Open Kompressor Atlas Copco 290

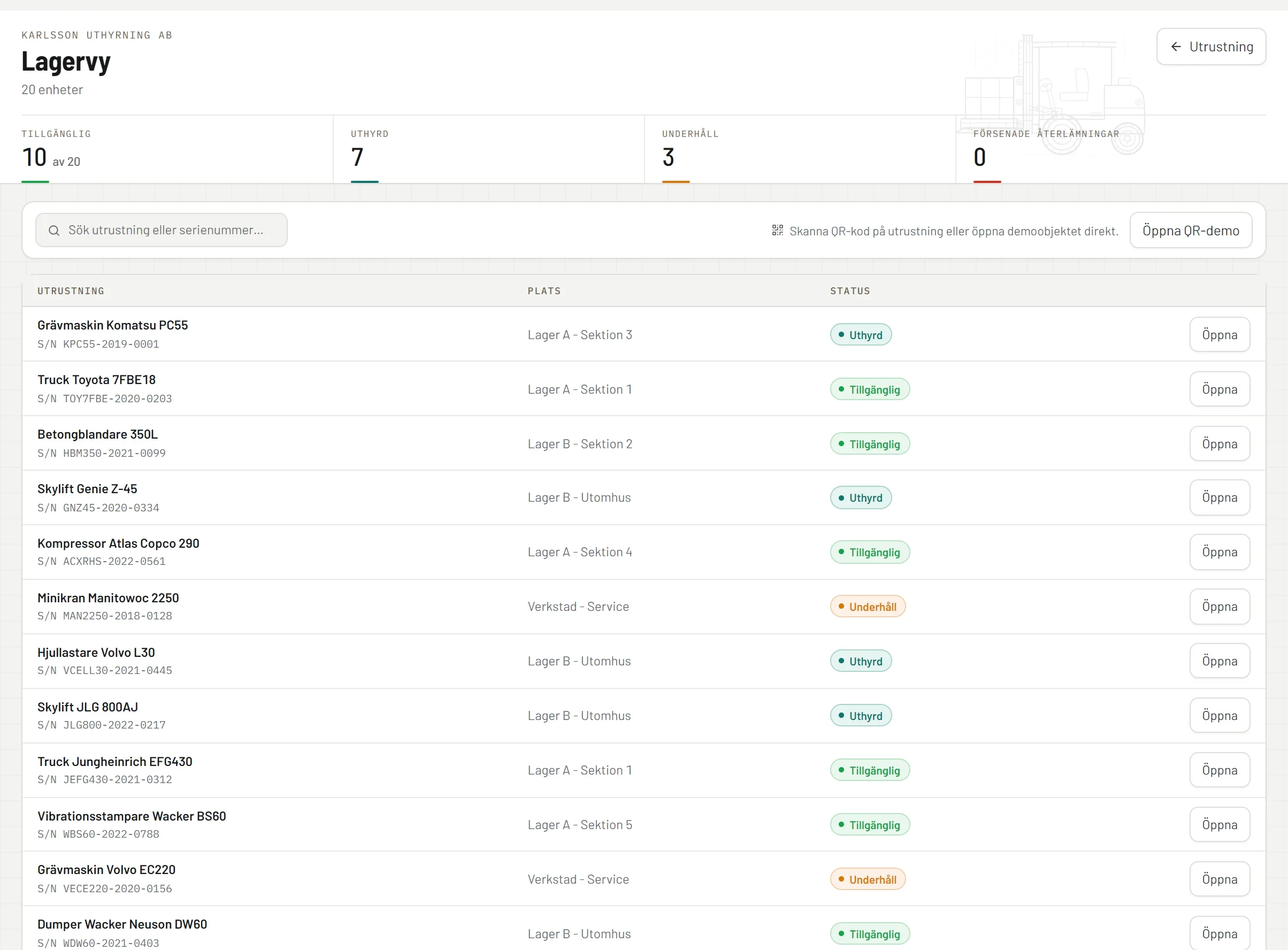pos(1220,552)
